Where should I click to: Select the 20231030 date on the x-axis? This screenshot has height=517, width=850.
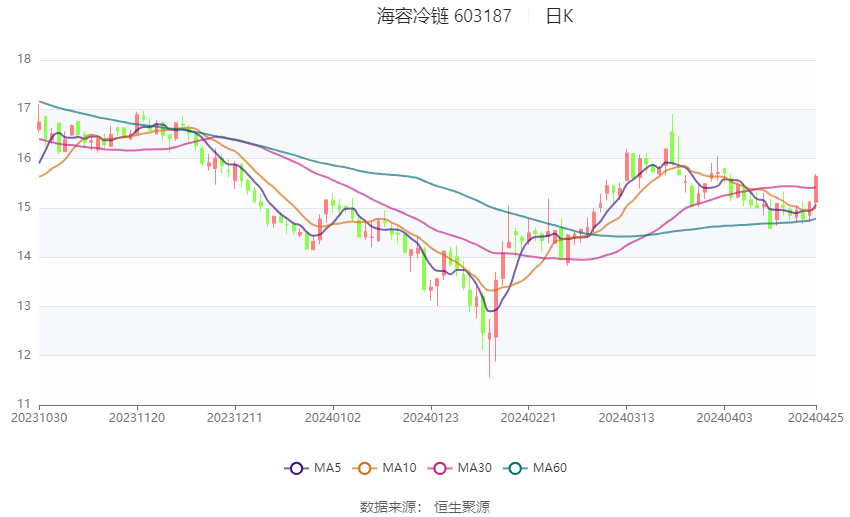pyautogui.click(x=39, y=417)
